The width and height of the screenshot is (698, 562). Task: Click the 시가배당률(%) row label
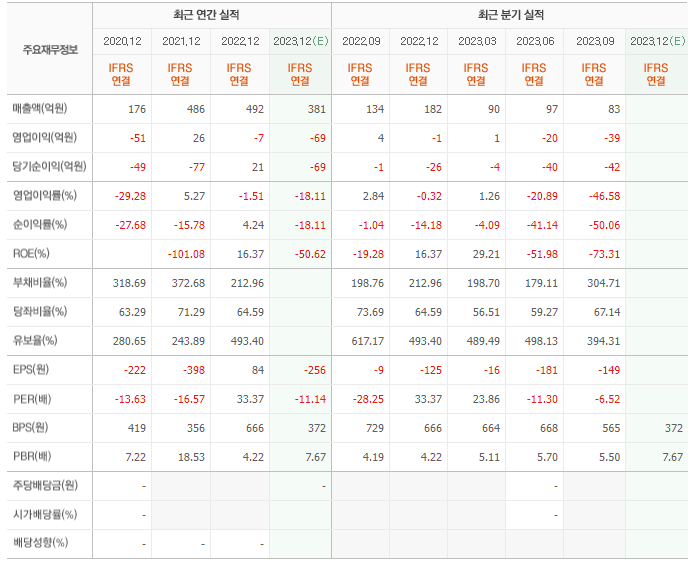[x=45, y=514]
